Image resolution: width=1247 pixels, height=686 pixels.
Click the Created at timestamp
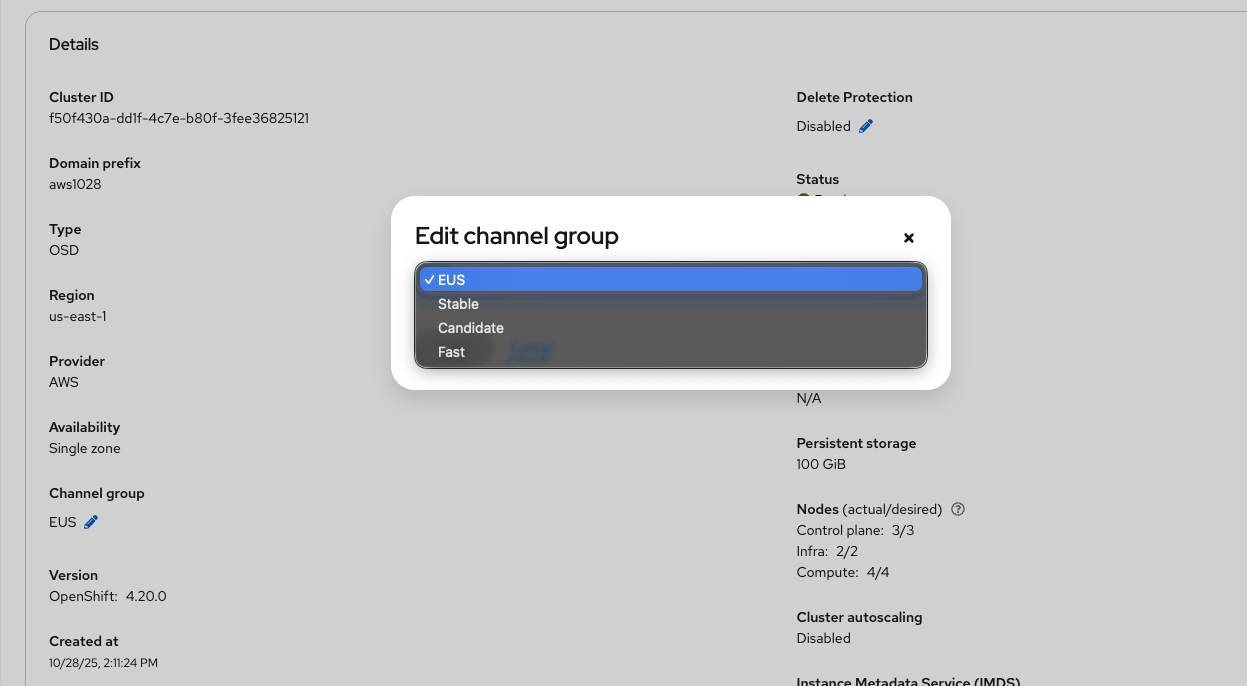103,662
